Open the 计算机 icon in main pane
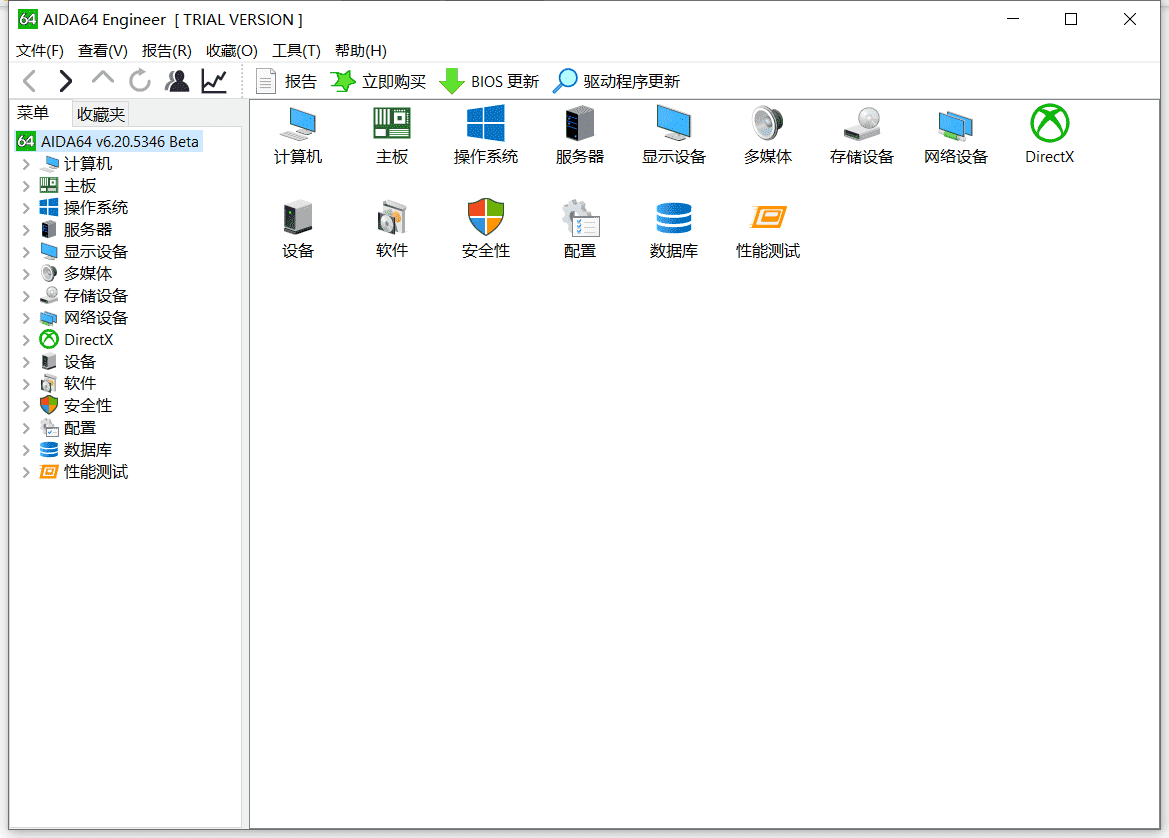 pos(297,135)
